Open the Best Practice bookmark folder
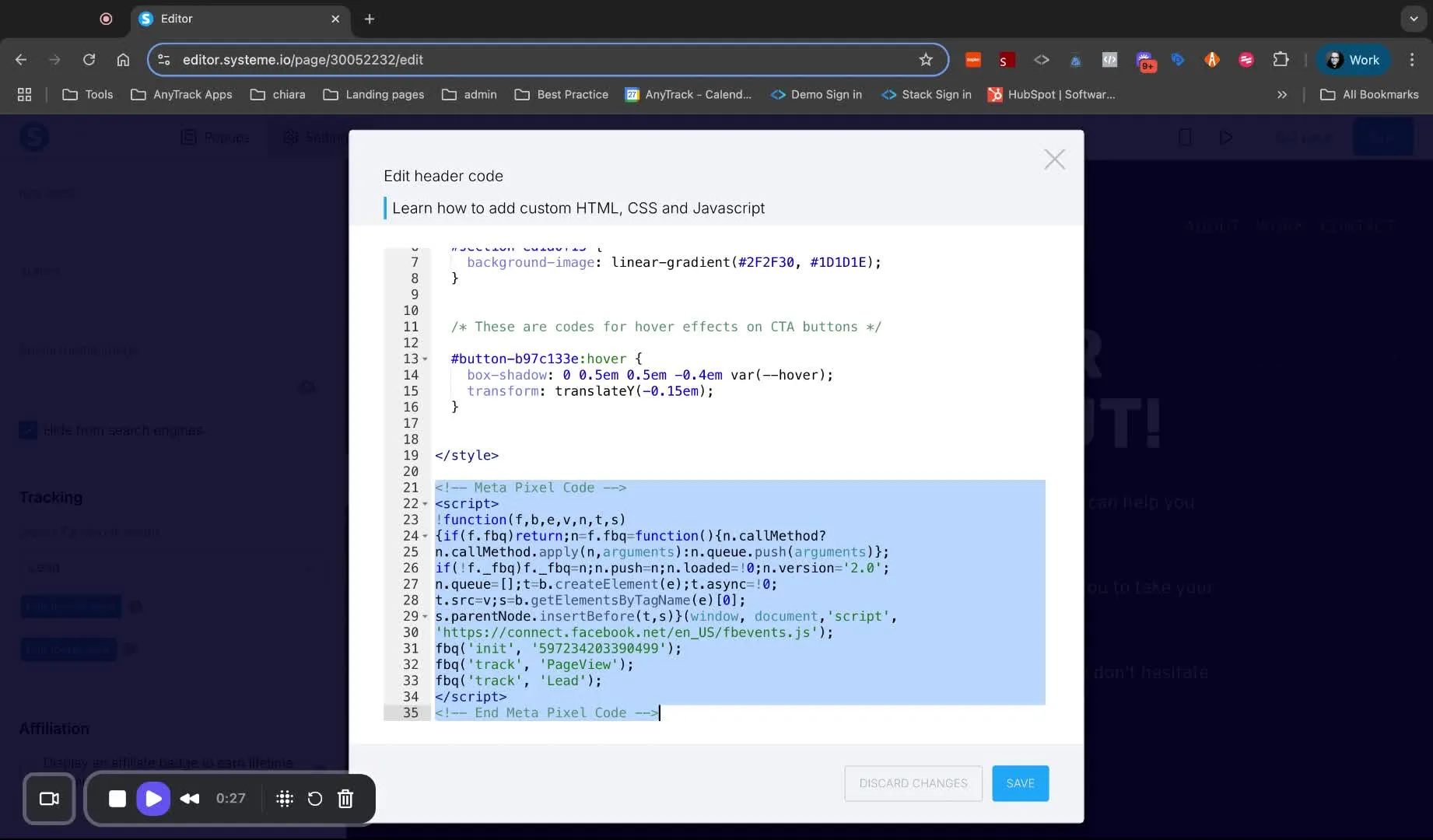This screenshot has width=1433, height=840. tap(562, 94)
